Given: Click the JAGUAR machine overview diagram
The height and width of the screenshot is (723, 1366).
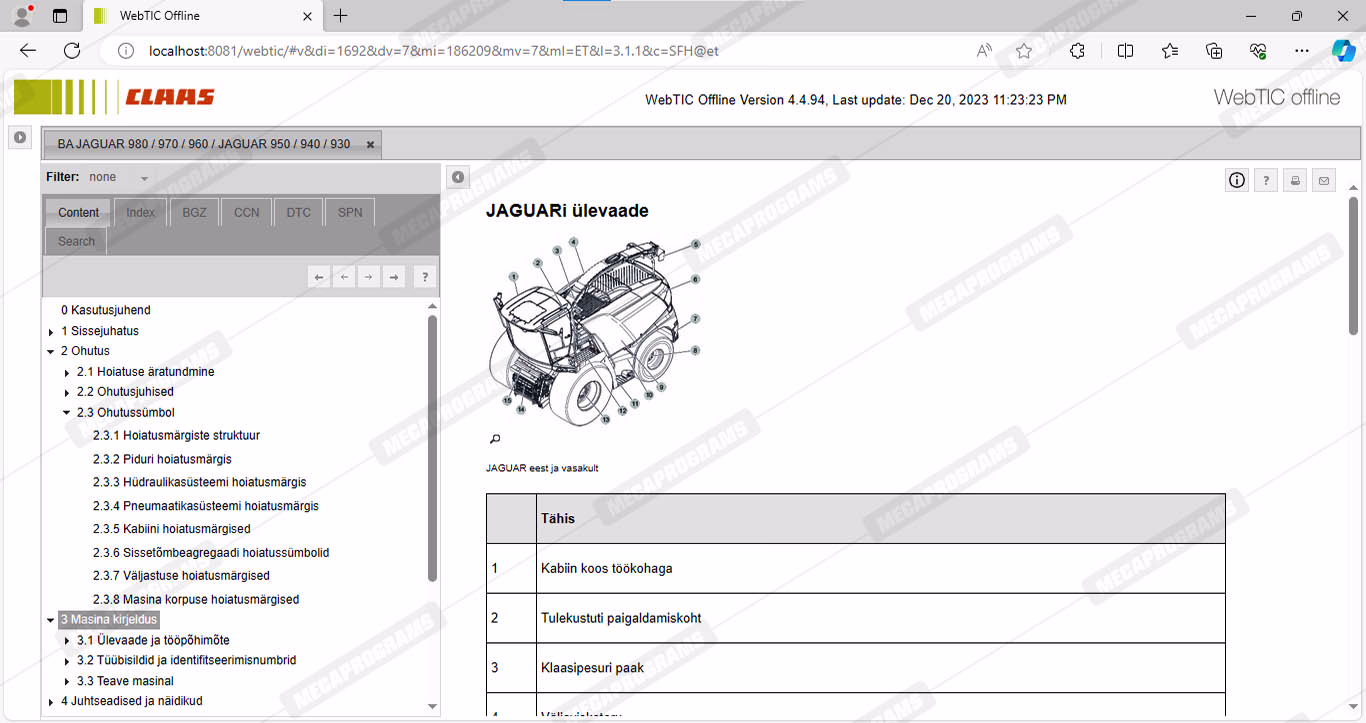Looking at the screenshot, I should point(596,330).
